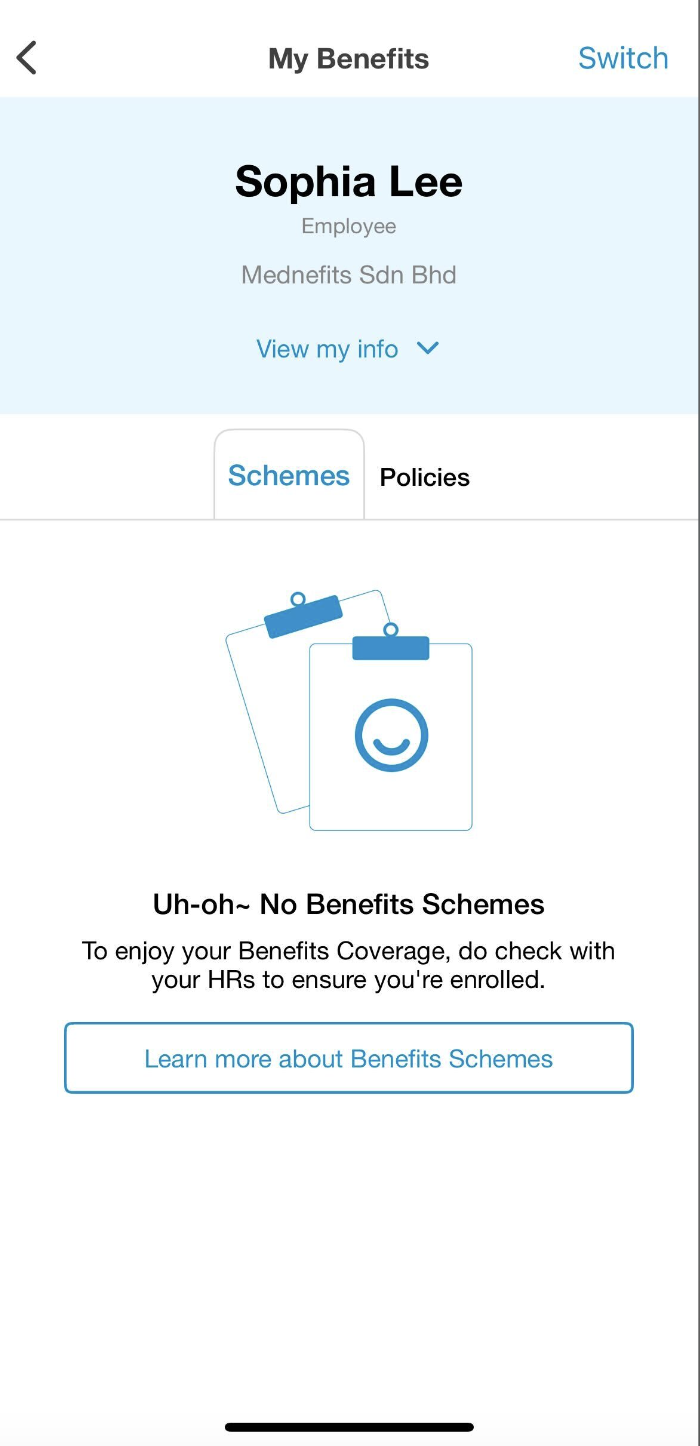700x1446 pixels.
Task: Expand the View my info chevron
Action: pyautogui.click(x=427, y=349)
